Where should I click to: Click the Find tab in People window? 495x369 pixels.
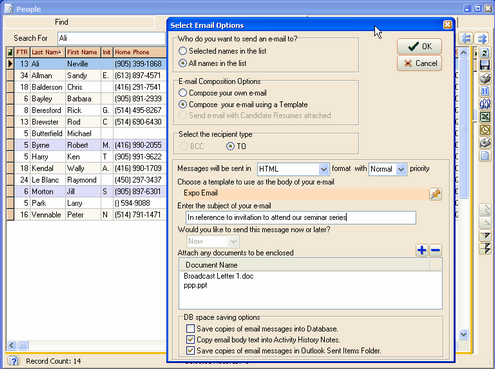[x=61, y=22]
